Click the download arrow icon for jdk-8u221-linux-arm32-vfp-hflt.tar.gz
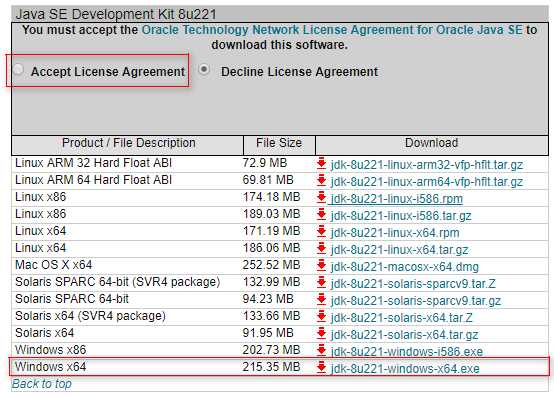This screenshot has width=554, height=398. pos(321,163)
